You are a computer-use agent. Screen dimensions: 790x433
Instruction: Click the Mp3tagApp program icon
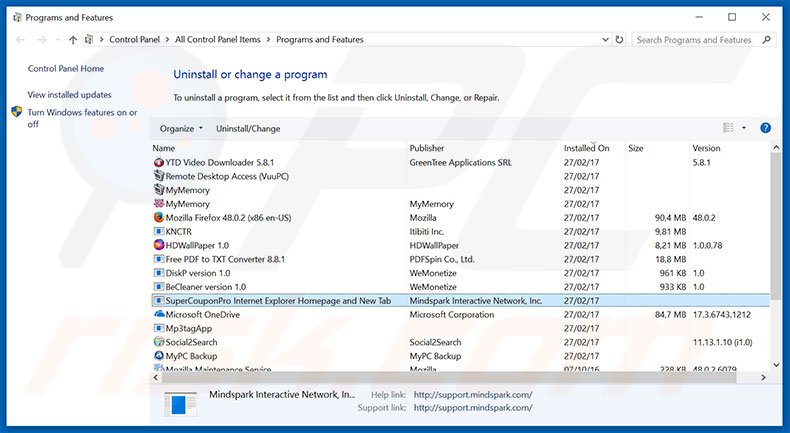(x=159, y=328)
